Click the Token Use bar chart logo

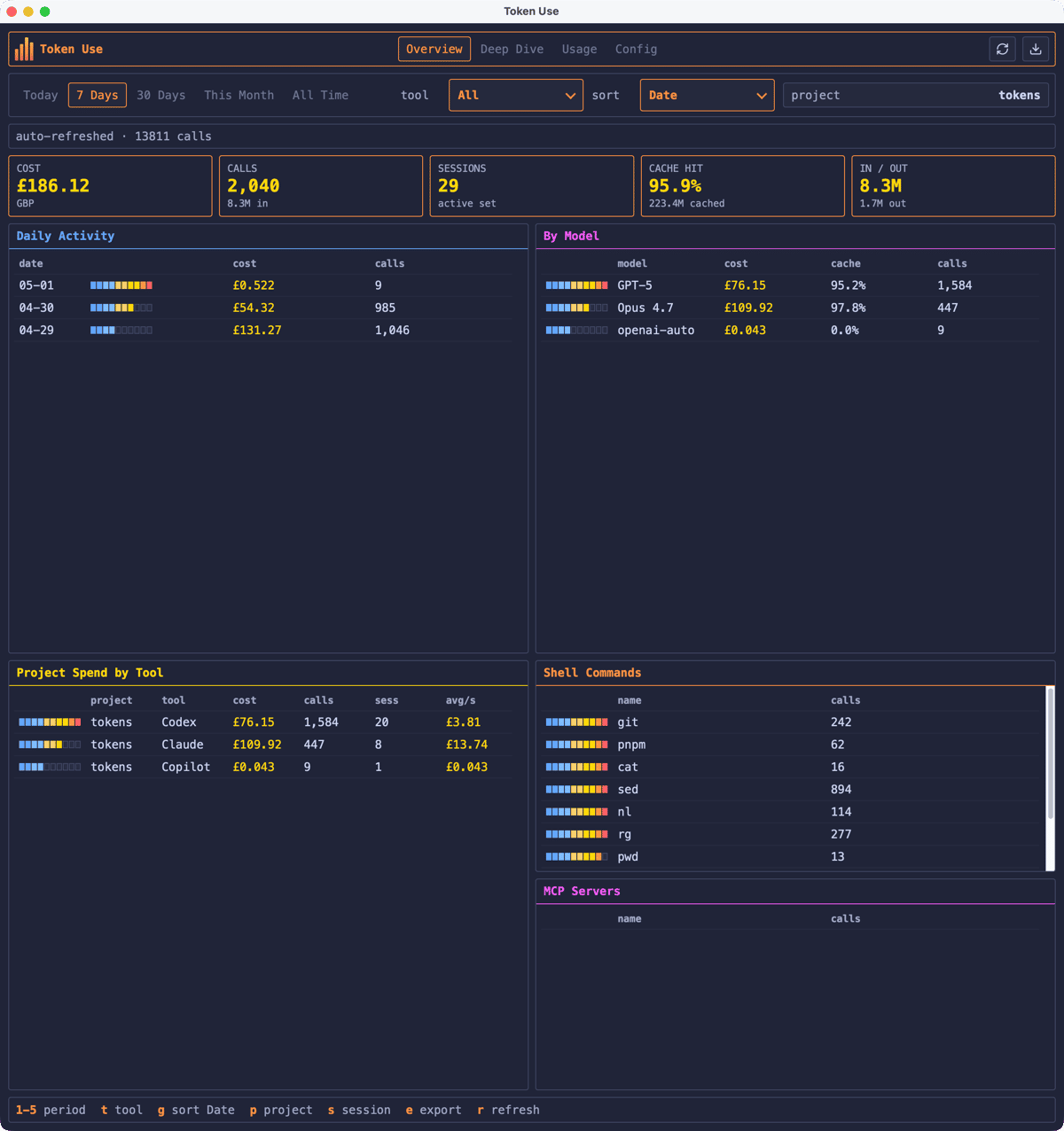coord(25,49)
